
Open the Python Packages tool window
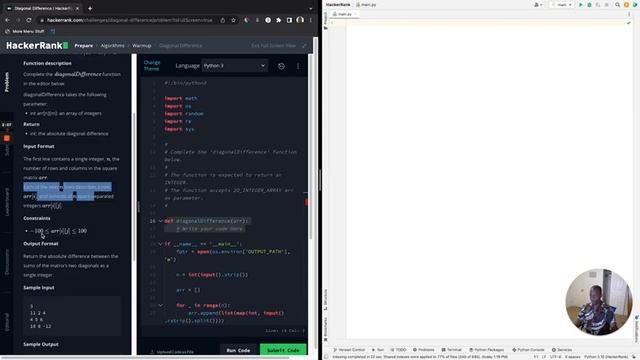(487, 350)
